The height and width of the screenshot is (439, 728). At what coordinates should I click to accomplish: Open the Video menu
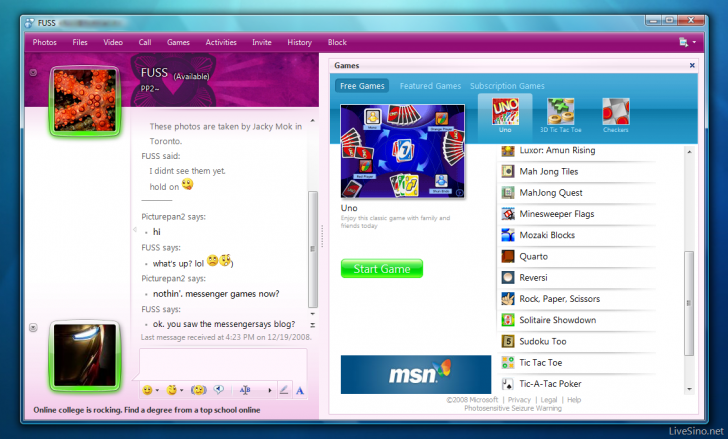(113, 42)
